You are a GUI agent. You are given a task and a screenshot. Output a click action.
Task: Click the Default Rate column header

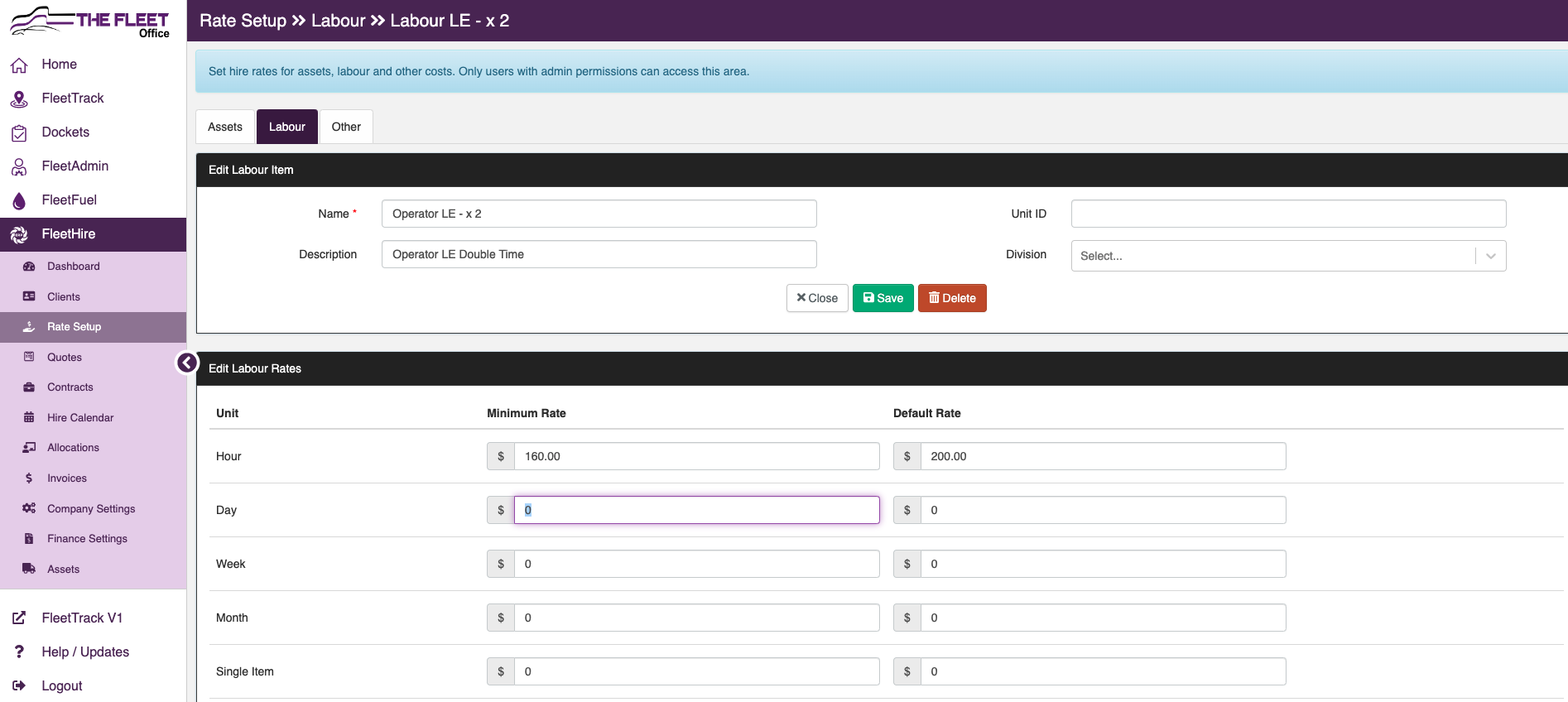coord(927,413)
